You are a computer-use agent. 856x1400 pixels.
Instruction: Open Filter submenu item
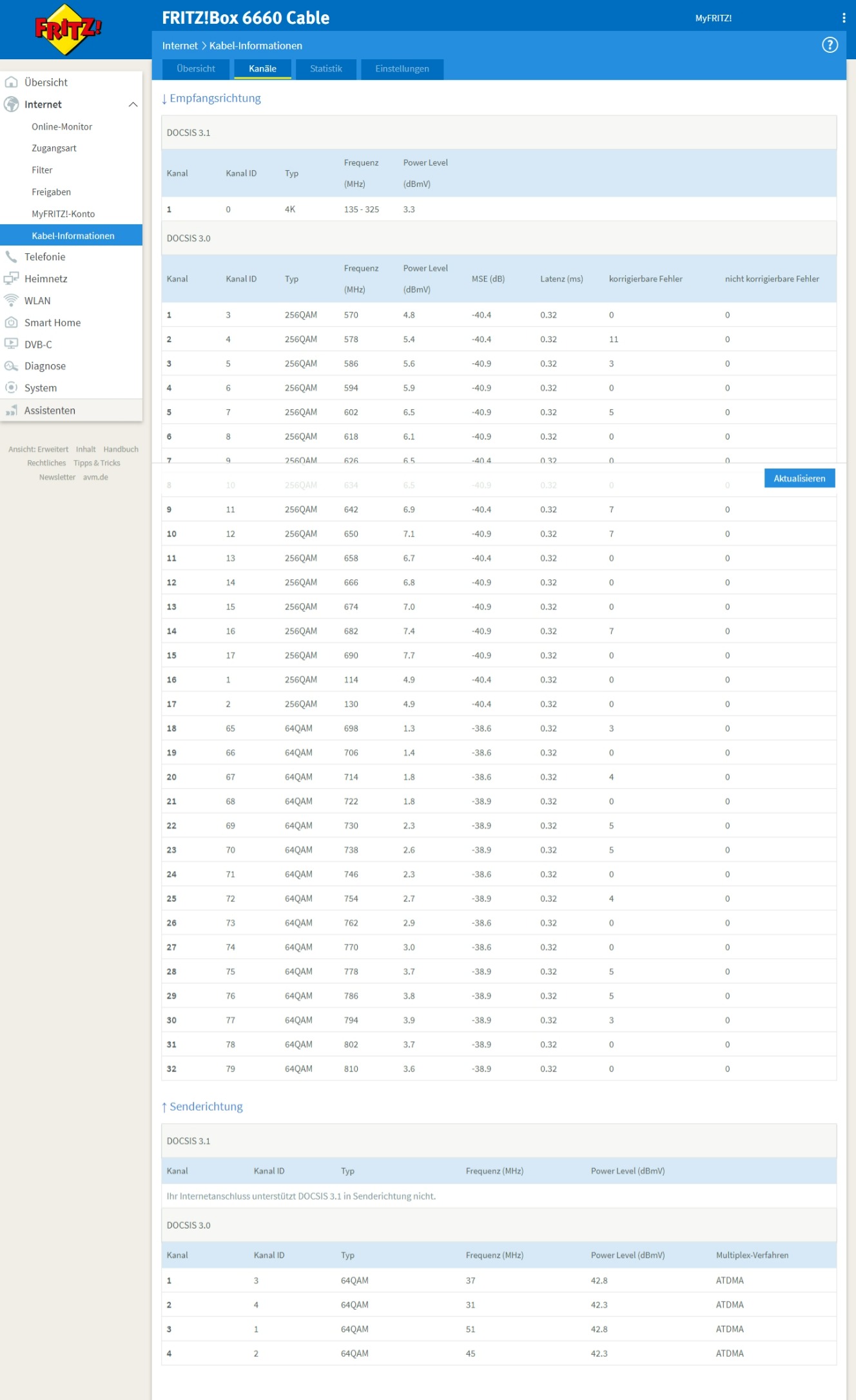[42, 170]
